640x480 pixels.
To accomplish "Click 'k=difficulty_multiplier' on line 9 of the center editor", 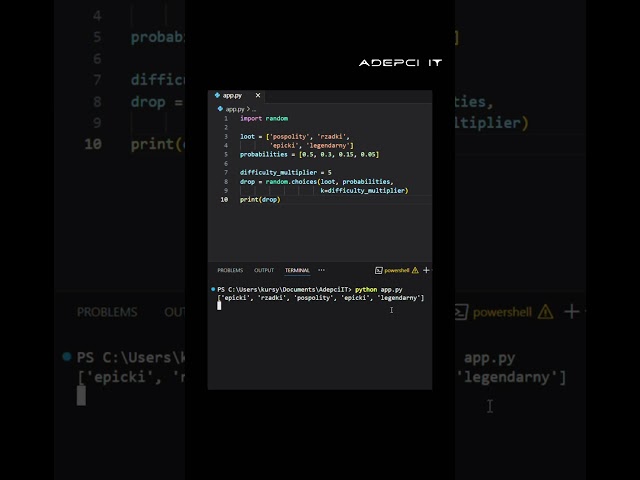I will [x=363, y=191].
